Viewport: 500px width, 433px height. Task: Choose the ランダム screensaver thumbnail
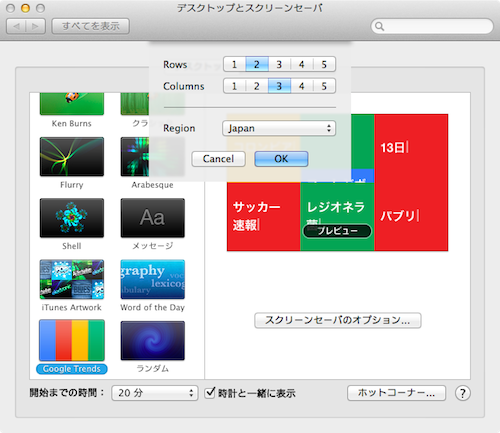pos(153,340)
